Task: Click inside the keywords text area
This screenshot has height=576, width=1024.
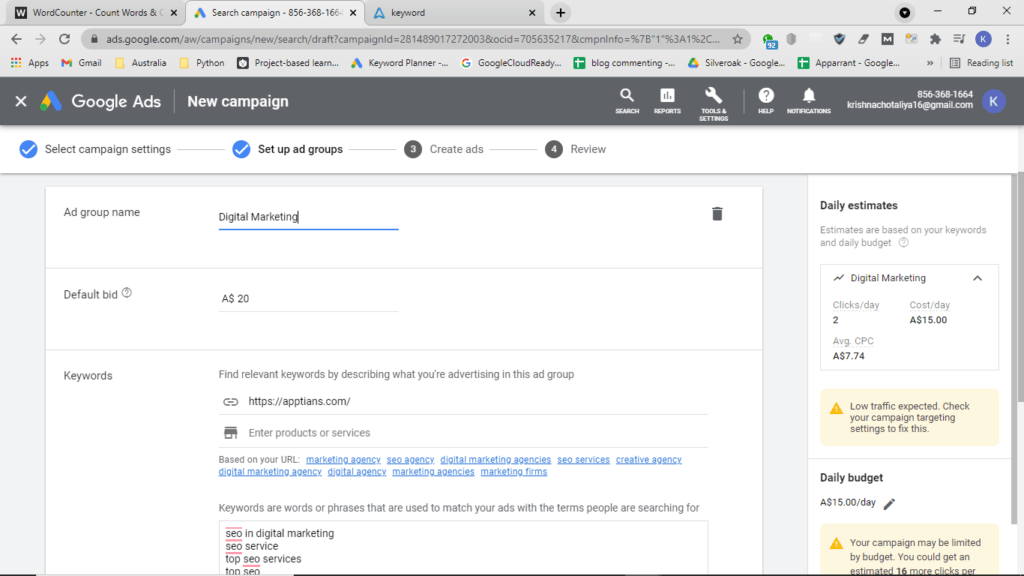Action: [463, 548]
